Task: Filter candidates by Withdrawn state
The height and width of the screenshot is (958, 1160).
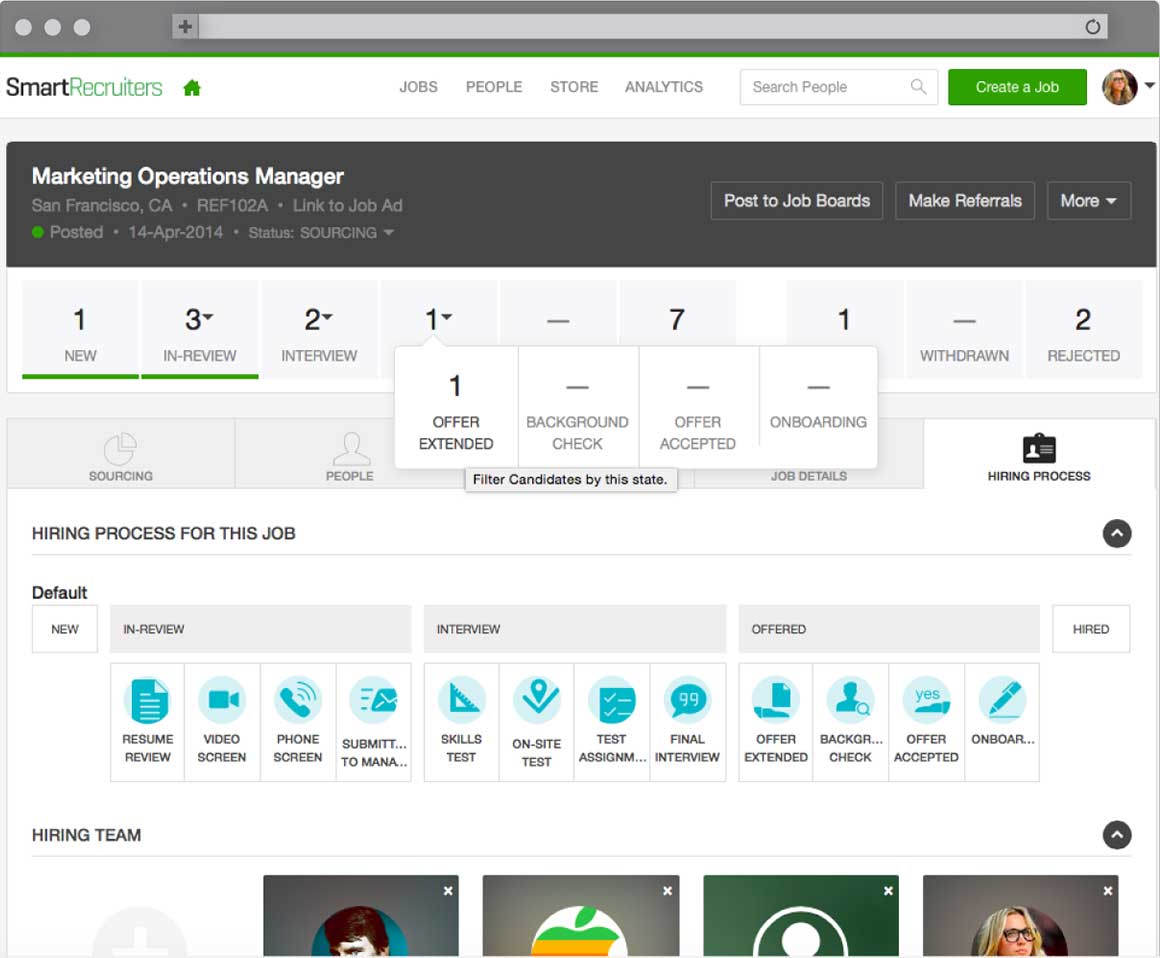Action: pos(964,329)
